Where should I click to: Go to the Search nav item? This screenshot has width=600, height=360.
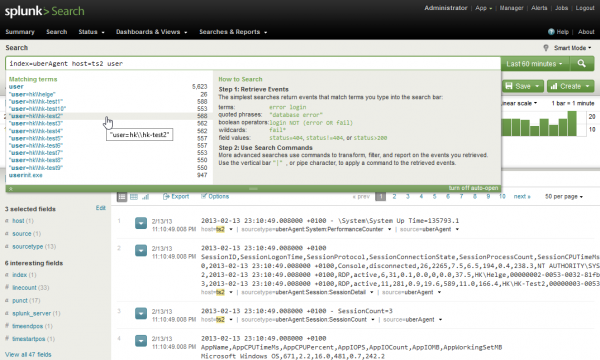(x=57, y=32)
